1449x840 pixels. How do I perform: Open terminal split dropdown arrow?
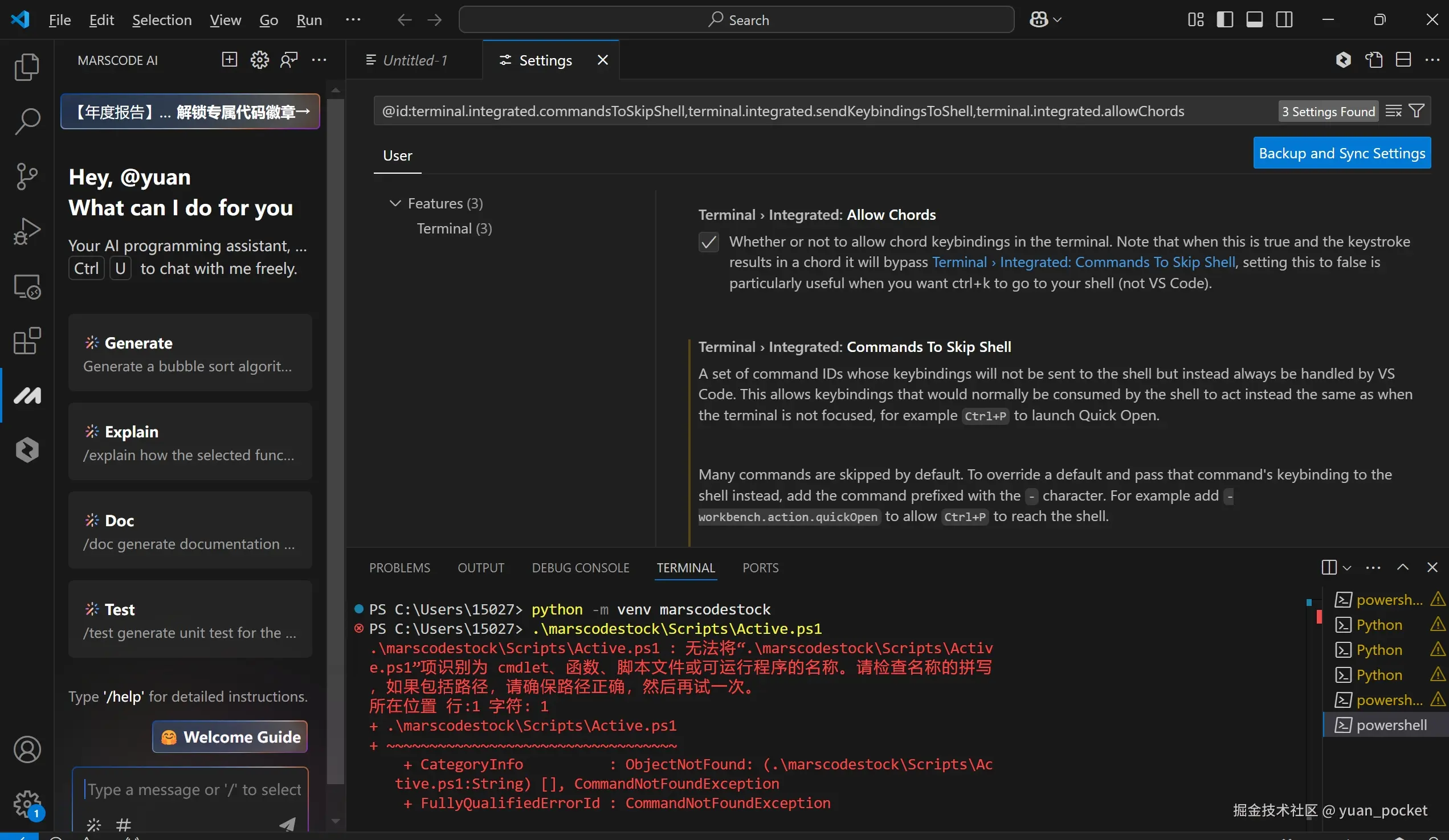point(1347,568)
